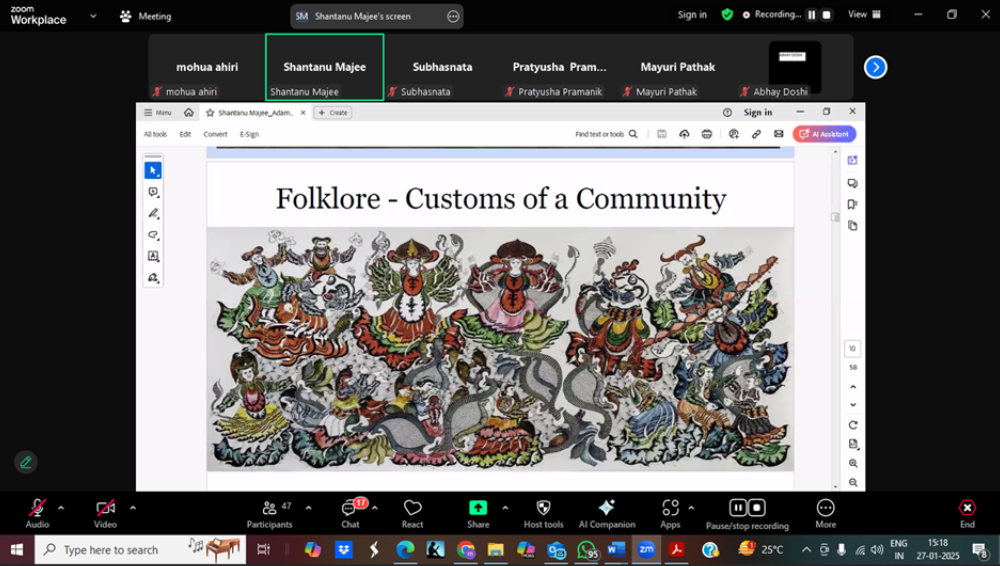
Task: Open page thumbnails panel icon
Action: [853, 225]
